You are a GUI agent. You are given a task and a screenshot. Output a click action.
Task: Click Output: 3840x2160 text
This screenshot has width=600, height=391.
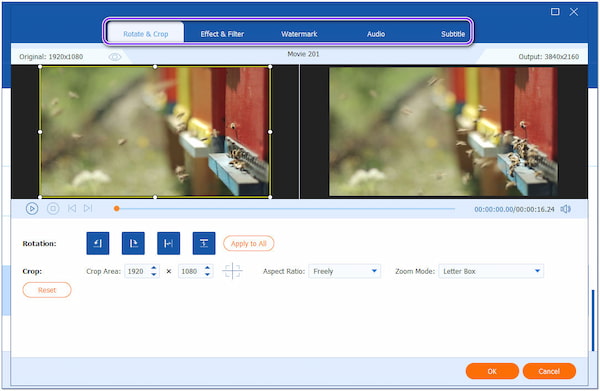548,57
